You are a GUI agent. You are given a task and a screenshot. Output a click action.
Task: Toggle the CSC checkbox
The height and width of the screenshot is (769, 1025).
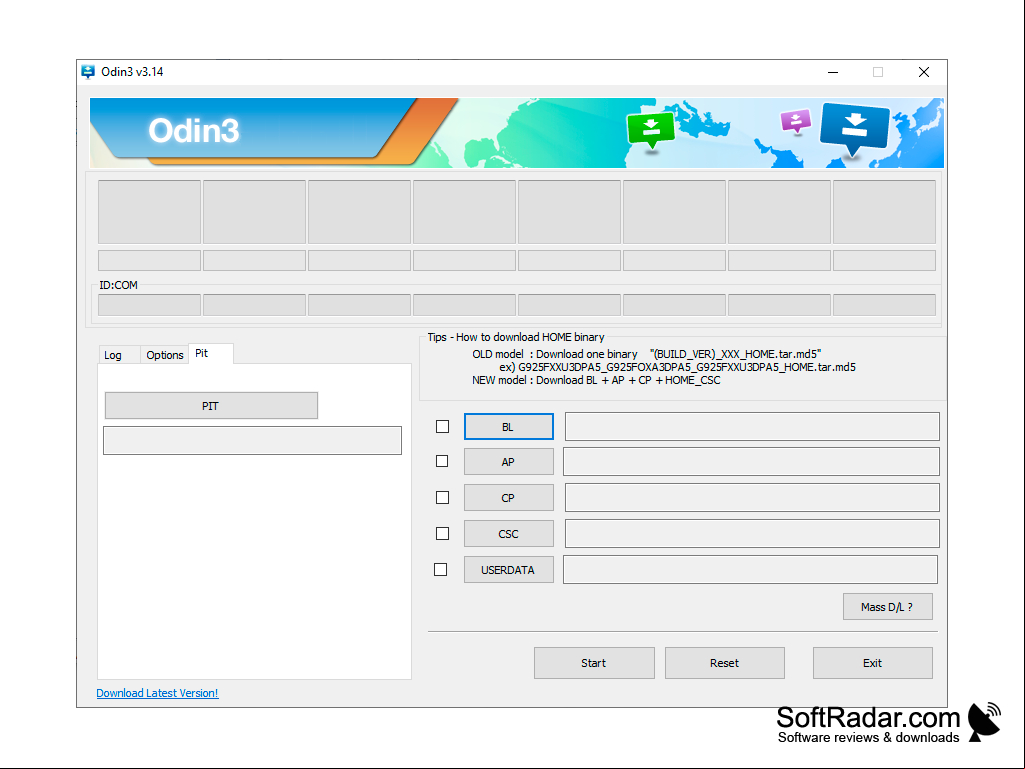443,534
